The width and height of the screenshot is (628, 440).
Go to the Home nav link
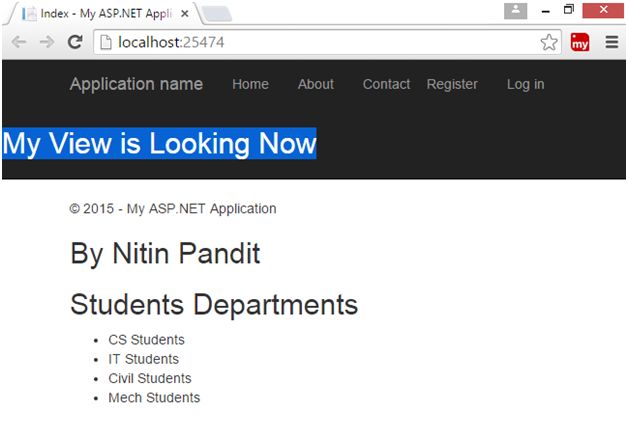click(x=250, y=84)
